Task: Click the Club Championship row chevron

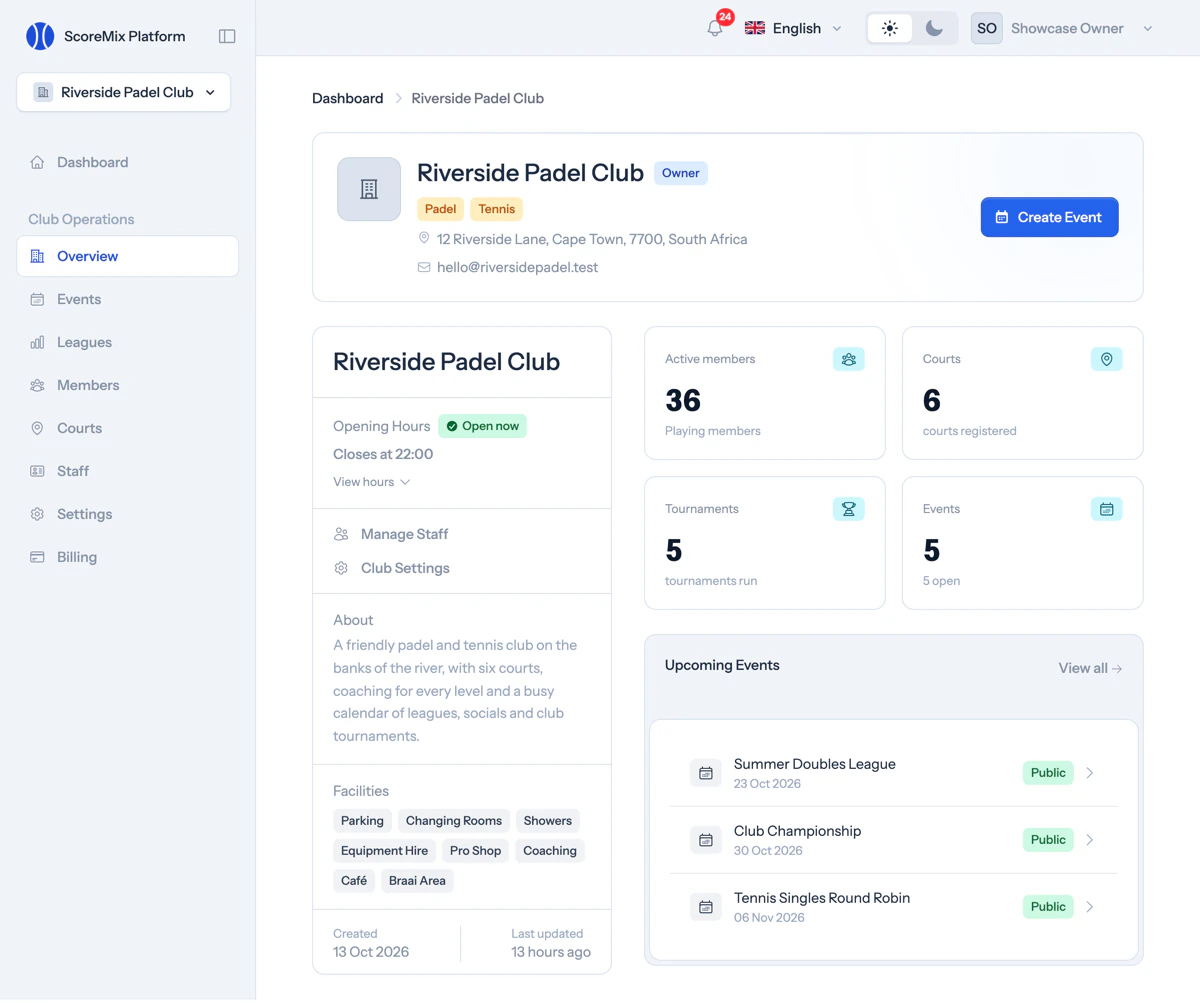Action: 1090,840
